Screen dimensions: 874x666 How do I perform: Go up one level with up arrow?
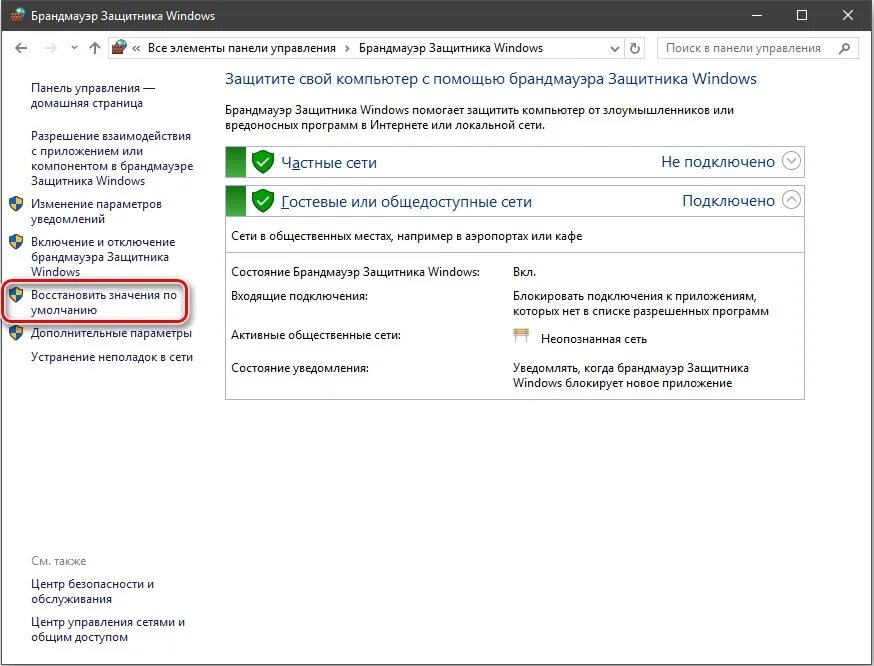coord(95,48)
